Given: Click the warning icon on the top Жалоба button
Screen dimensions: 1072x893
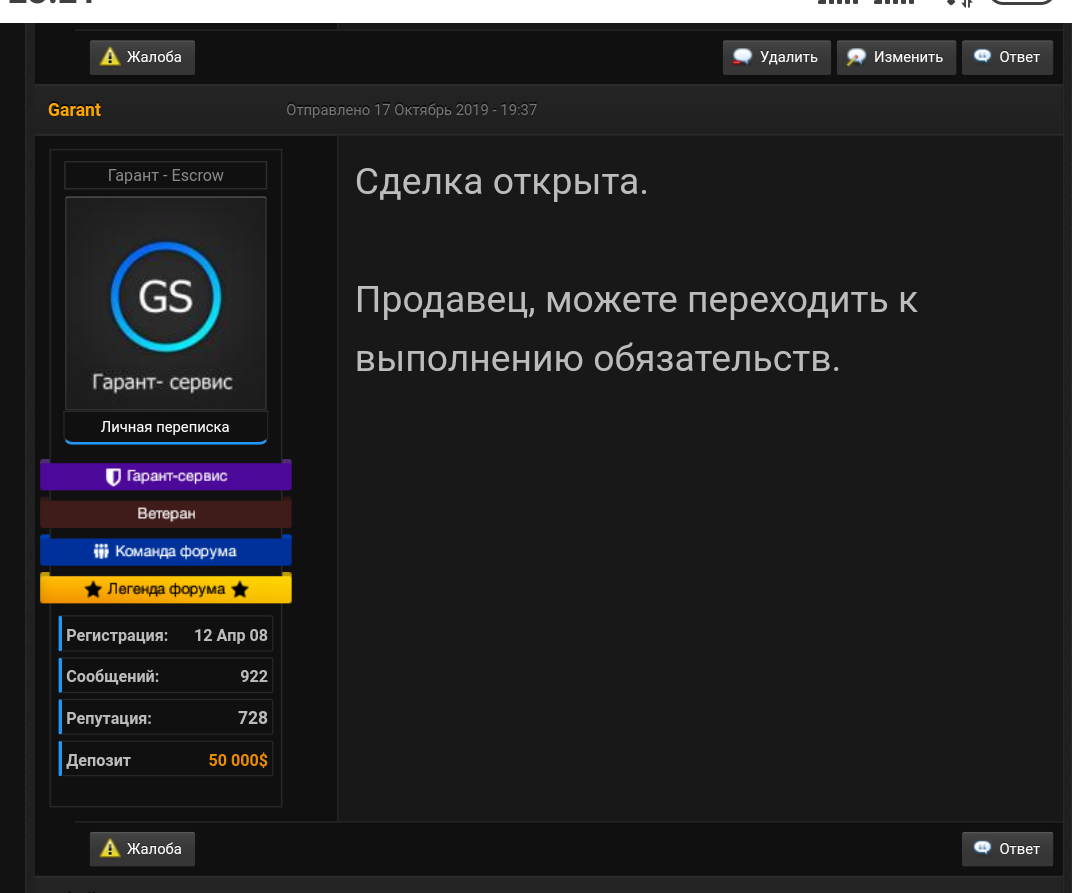Looking at the screenshot, I should (110, 57).
